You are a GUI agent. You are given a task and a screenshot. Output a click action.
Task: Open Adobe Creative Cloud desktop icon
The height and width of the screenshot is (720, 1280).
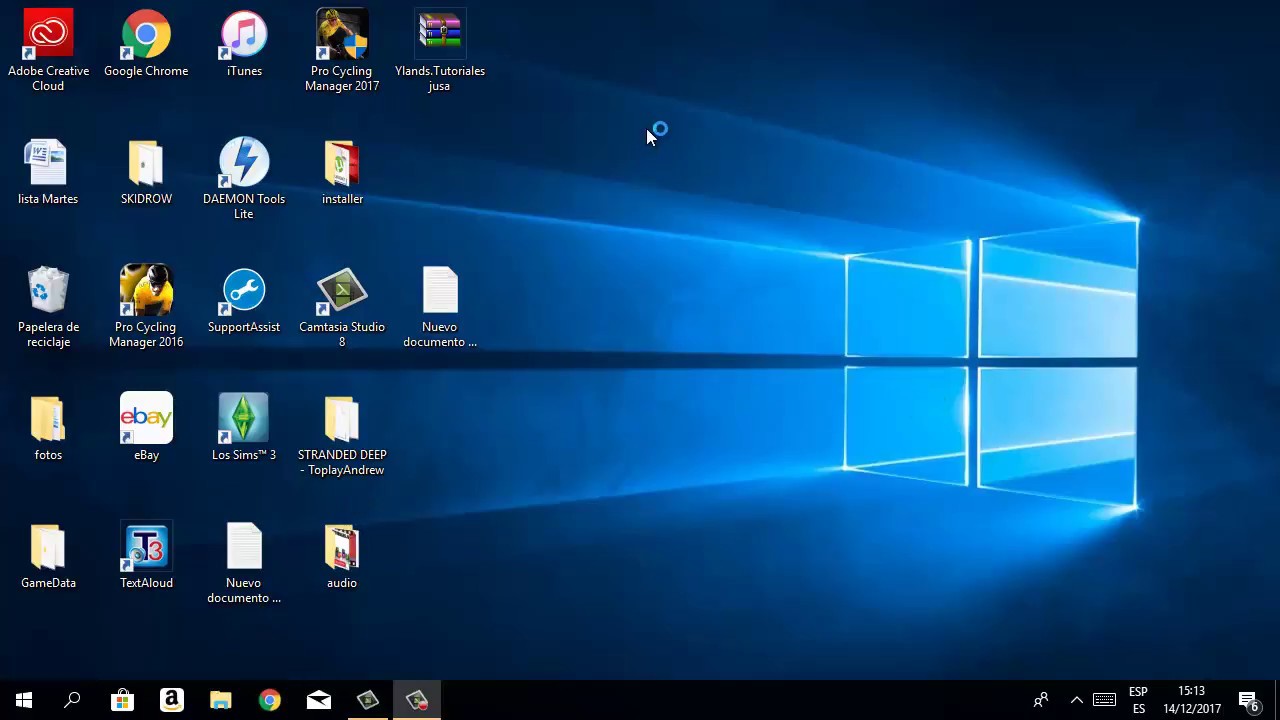coord(48,50)
